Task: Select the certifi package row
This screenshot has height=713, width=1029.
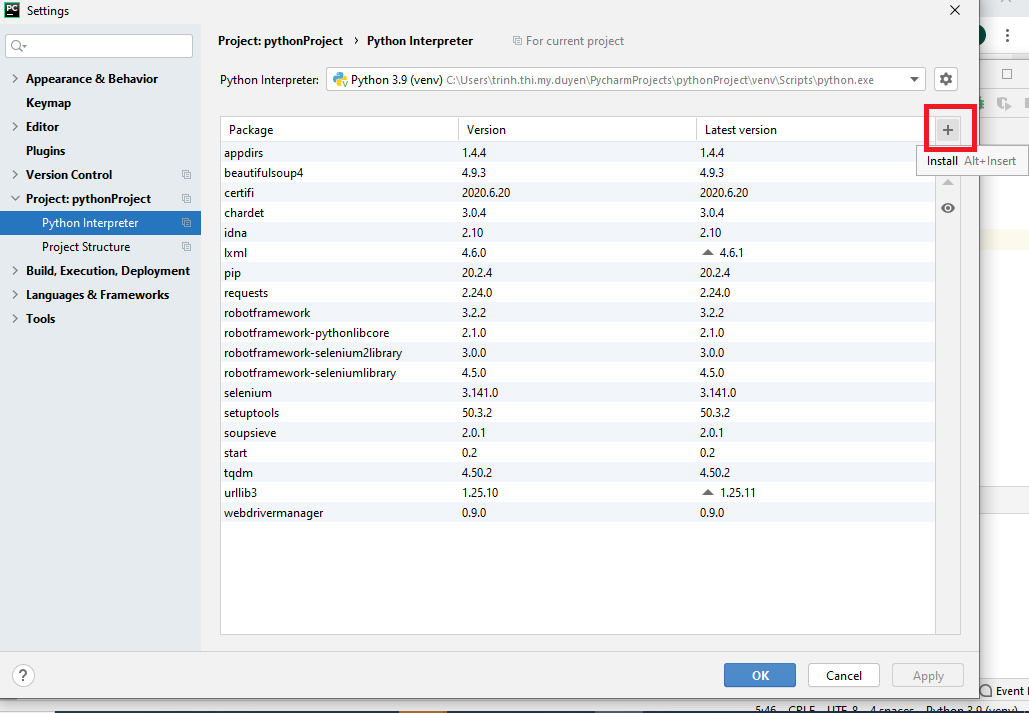Action: click(x=578, y=192)
